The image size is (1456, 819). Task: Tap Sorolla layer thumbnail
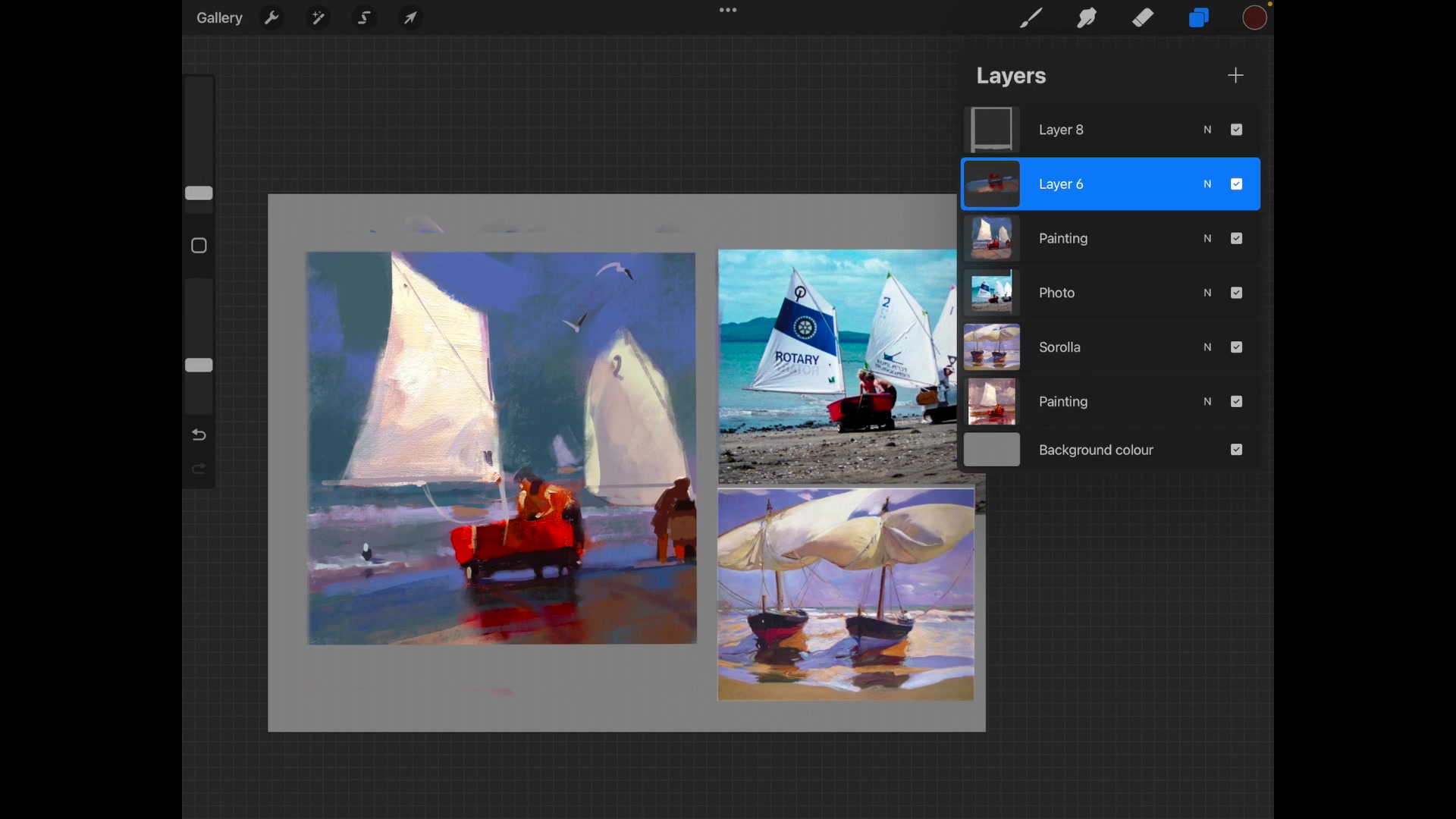point(991,347)
